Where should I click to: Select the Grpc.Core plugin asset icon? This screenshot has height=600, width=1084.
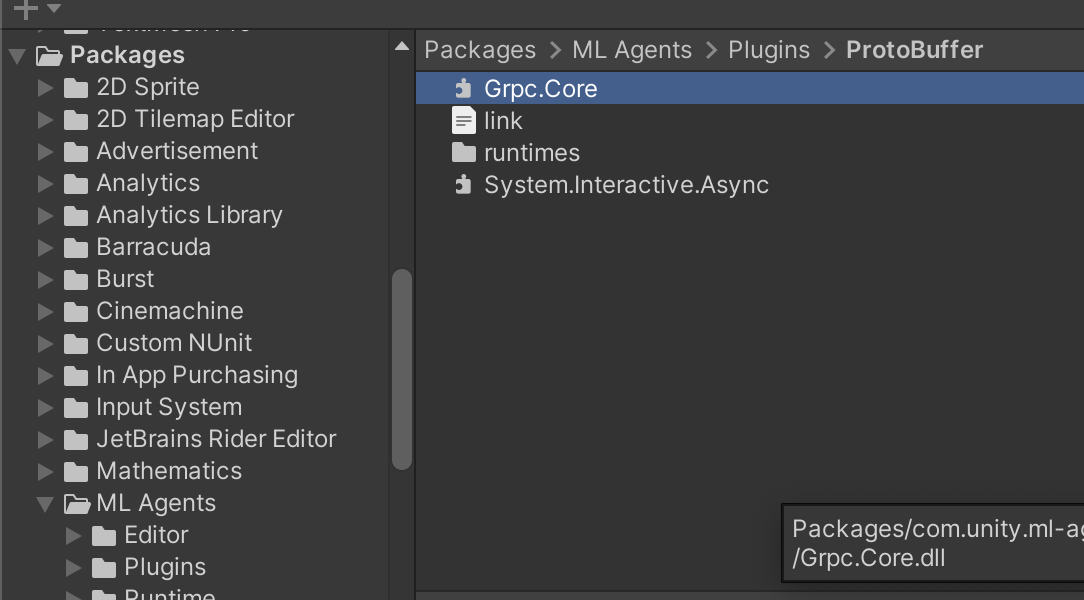pyautogui.click(x=463, y=88)
